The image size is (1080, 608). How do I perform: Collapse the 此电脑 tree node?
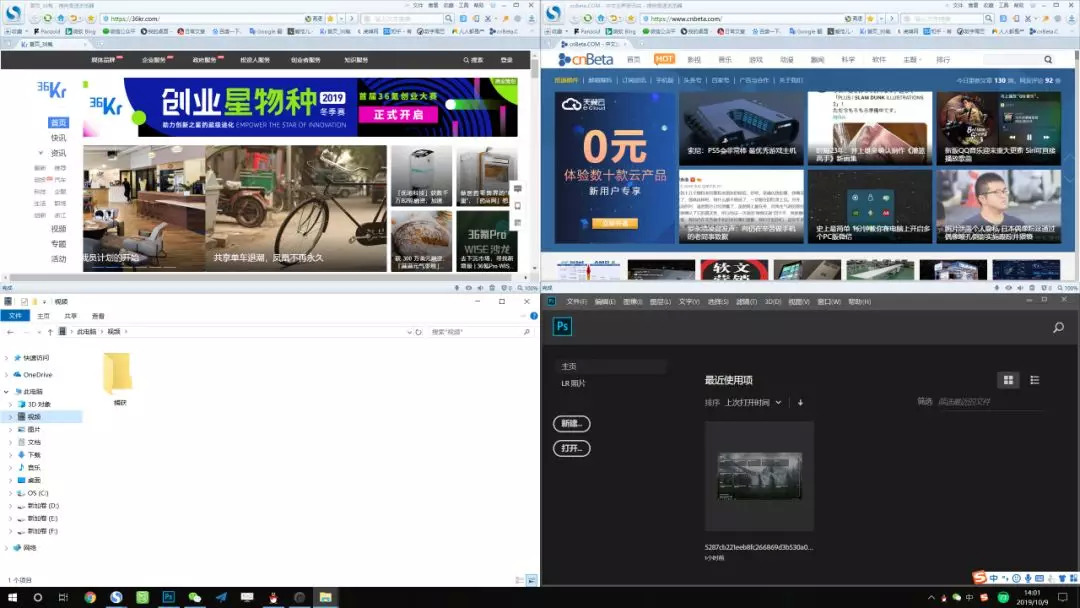tap(7, 392)
